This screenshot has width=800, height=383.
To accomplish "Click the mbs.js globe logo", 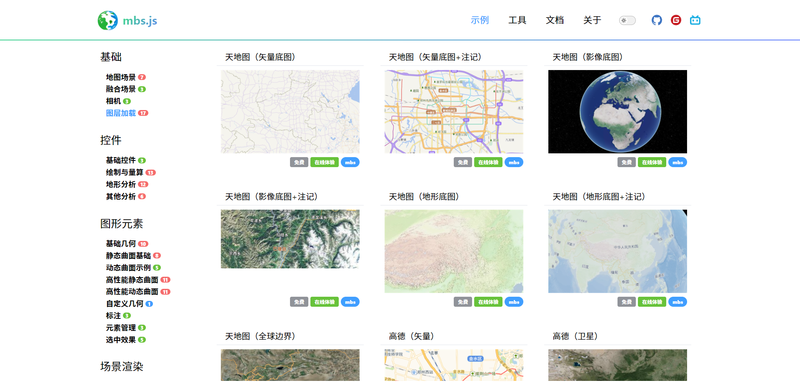I will click(x=108, y=20).
